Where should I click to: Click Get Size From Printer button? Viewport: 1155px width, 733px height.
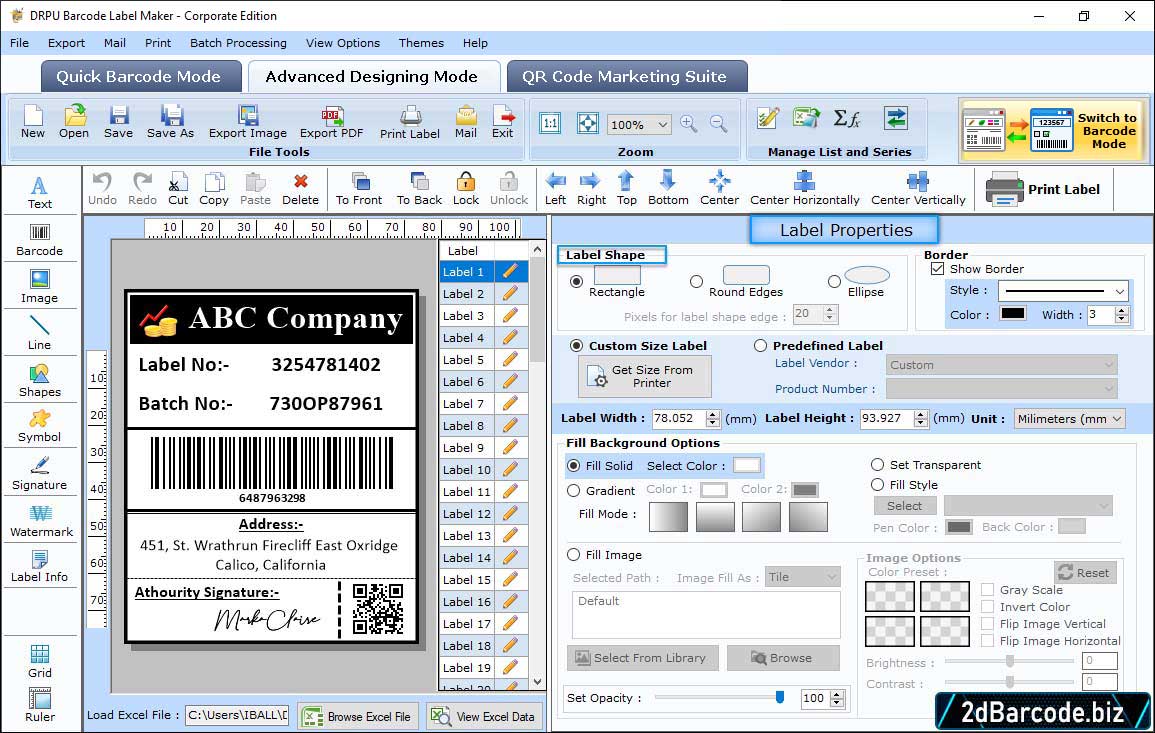coord(645,376)
